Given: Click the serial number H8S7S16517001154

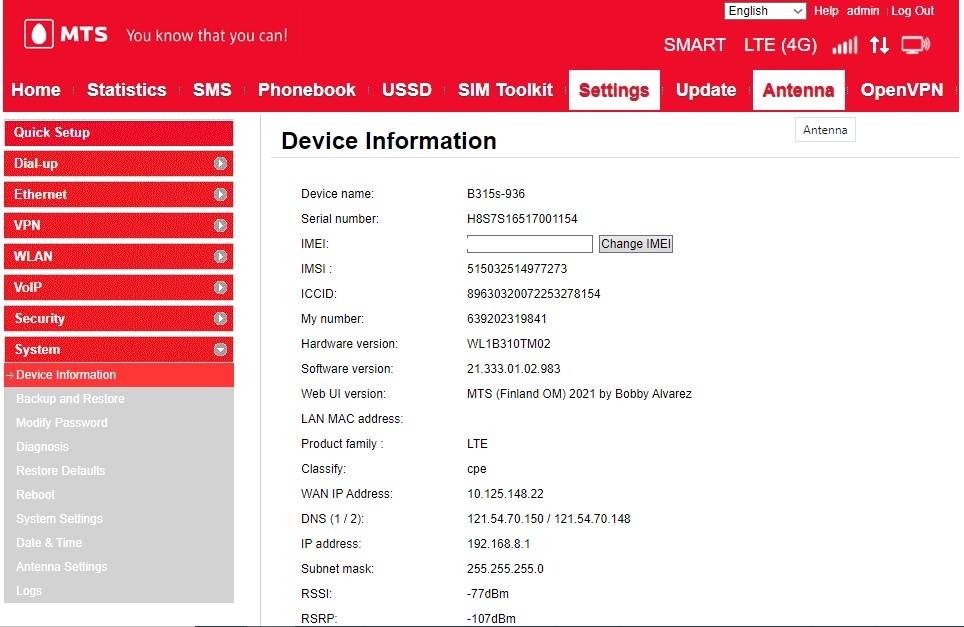Looking at the screenshot, I should 522,219.
